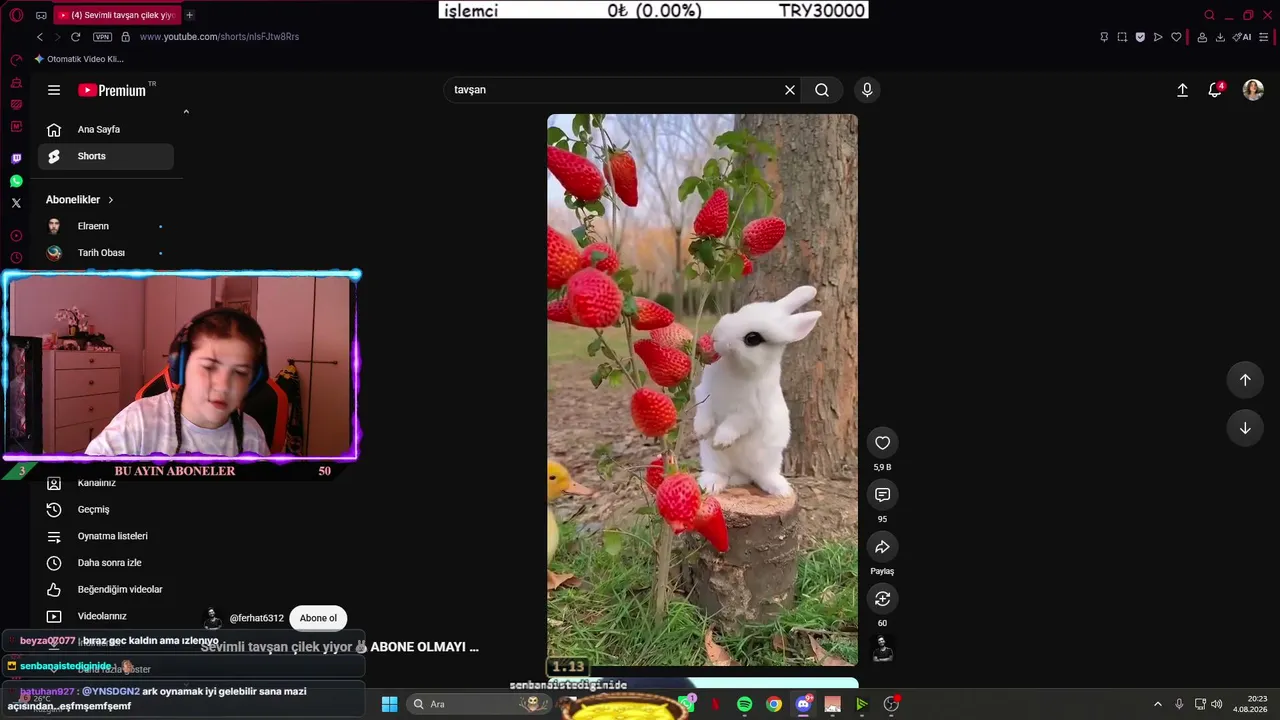The width and height of the screenshot is (1280, 720).
Task: Open Twitch in the Opera sidebar
Action: pyautogui.click(x=16, y=159)
